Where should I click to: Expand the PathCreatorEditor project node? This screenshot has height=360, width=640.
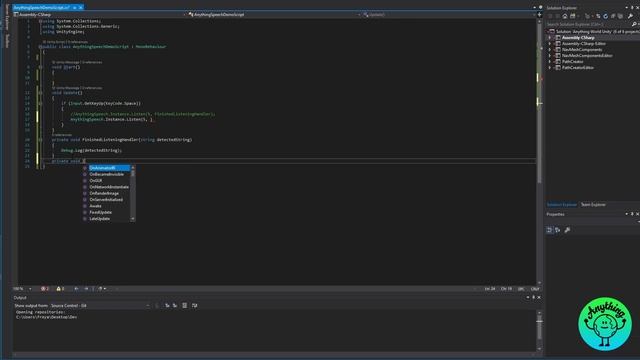pyautogui.click(x=550, y=68)
